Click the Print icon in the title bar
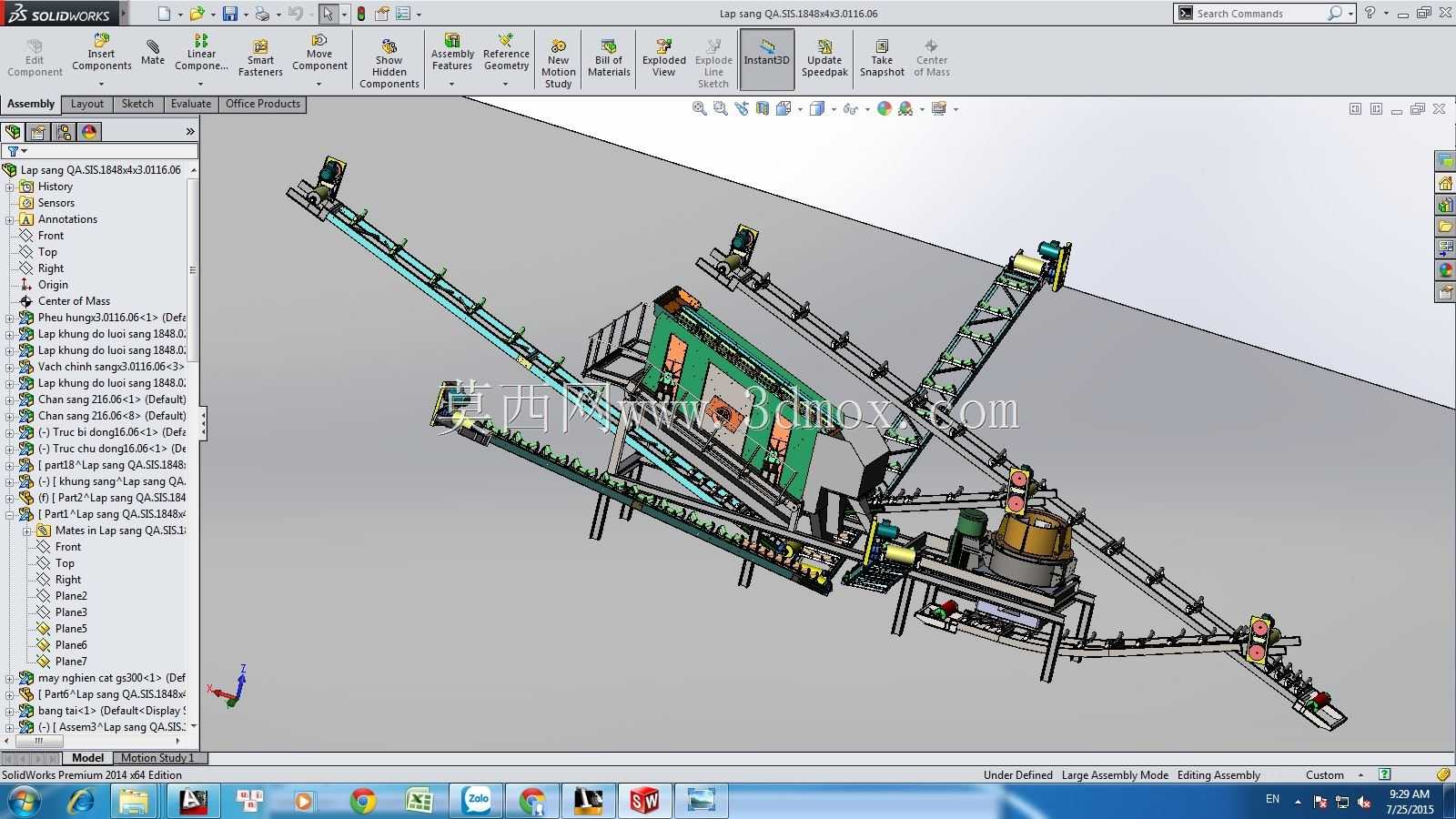The height and width of the screenshot is (819, 1456). coord(262,14)
